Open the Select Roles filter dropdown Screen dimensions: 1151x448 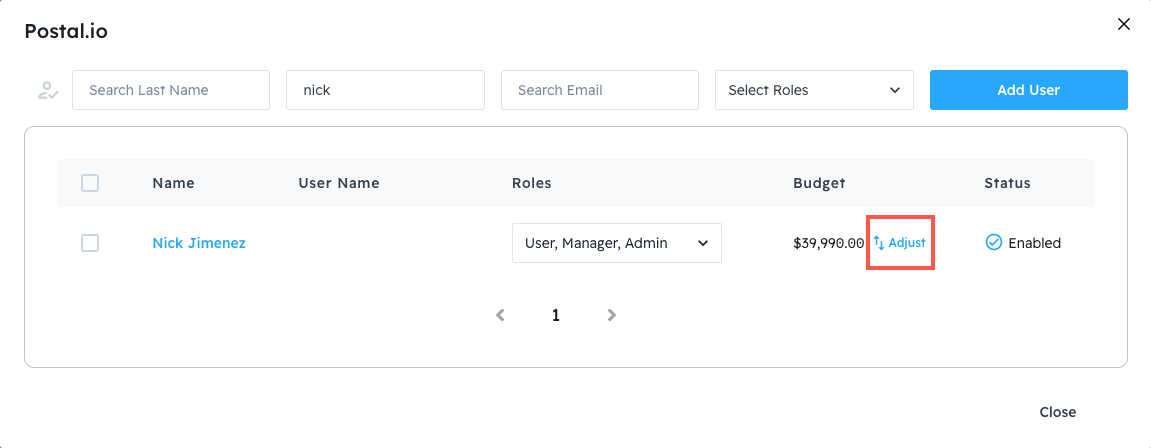[x=814, y=90]
